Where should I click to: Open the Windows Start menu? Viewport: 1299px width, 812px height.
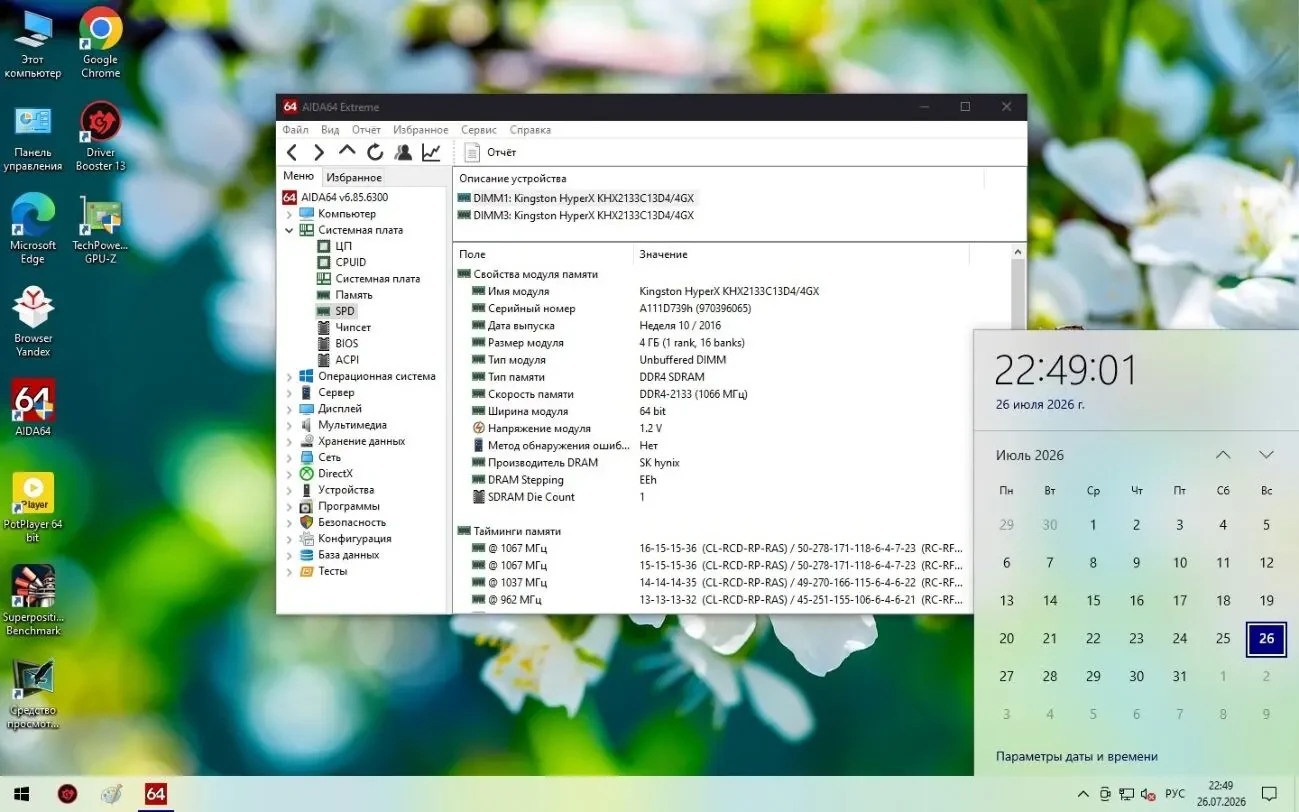[21, 794]
